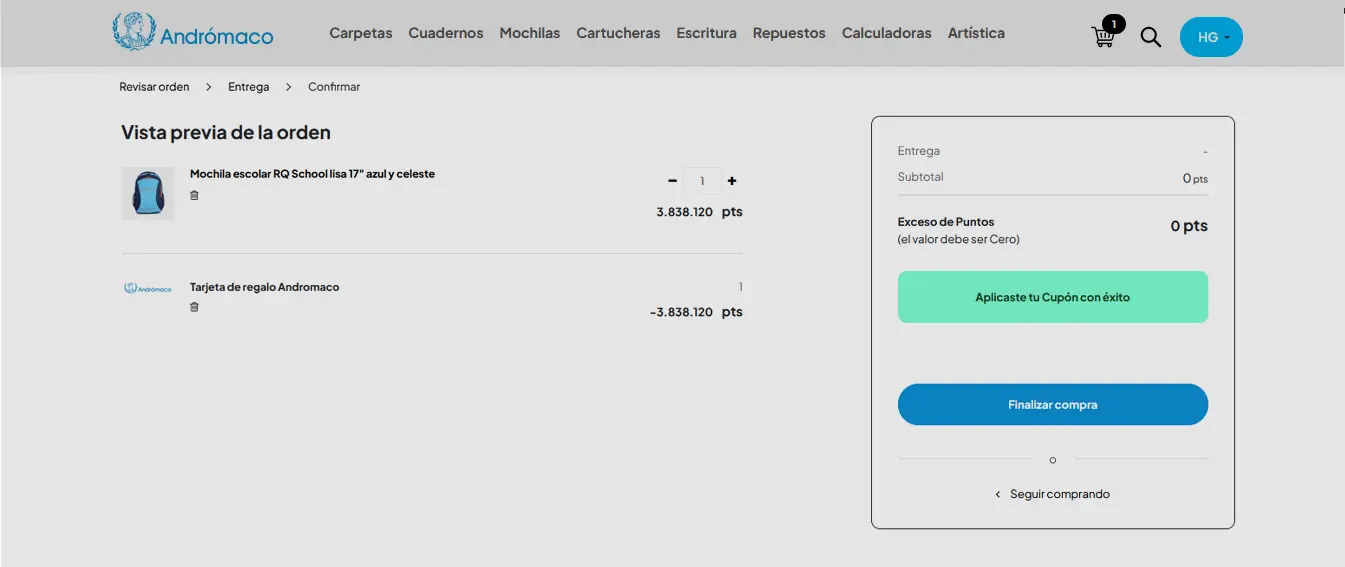Click the Andromaco gift card logo thumbnail
The height and width of the screenshot is (567, 1345).
(147, 288)
